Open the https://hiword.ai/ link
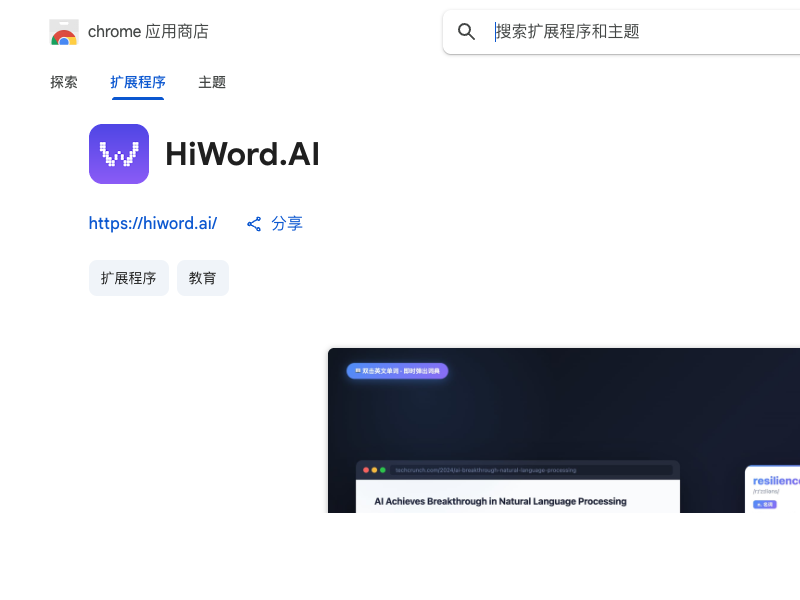The image size is (800, 600). coord(153,223)
